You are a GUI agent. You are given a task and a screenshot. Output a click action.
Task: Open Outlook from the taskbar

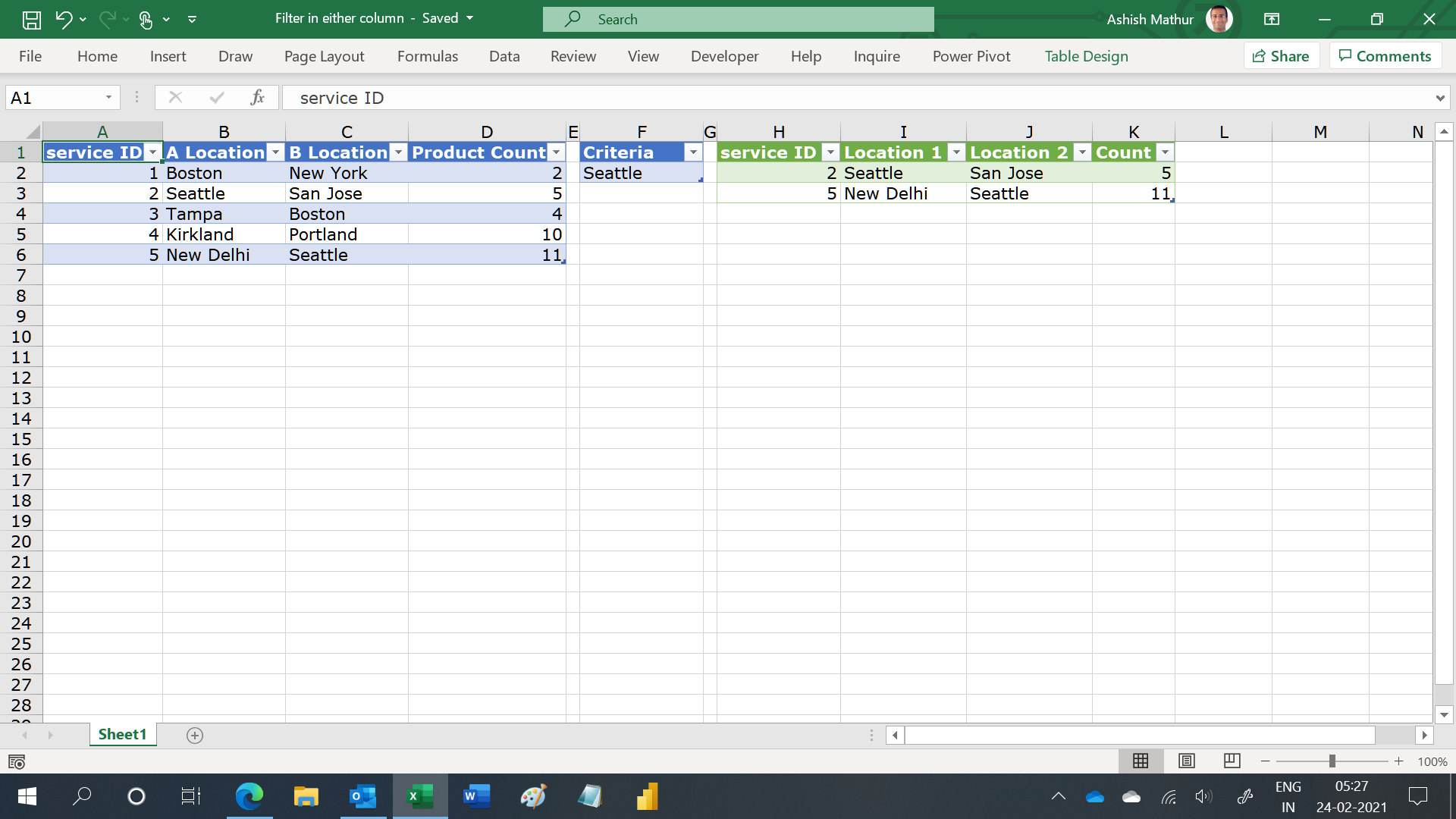pos(363,796)
